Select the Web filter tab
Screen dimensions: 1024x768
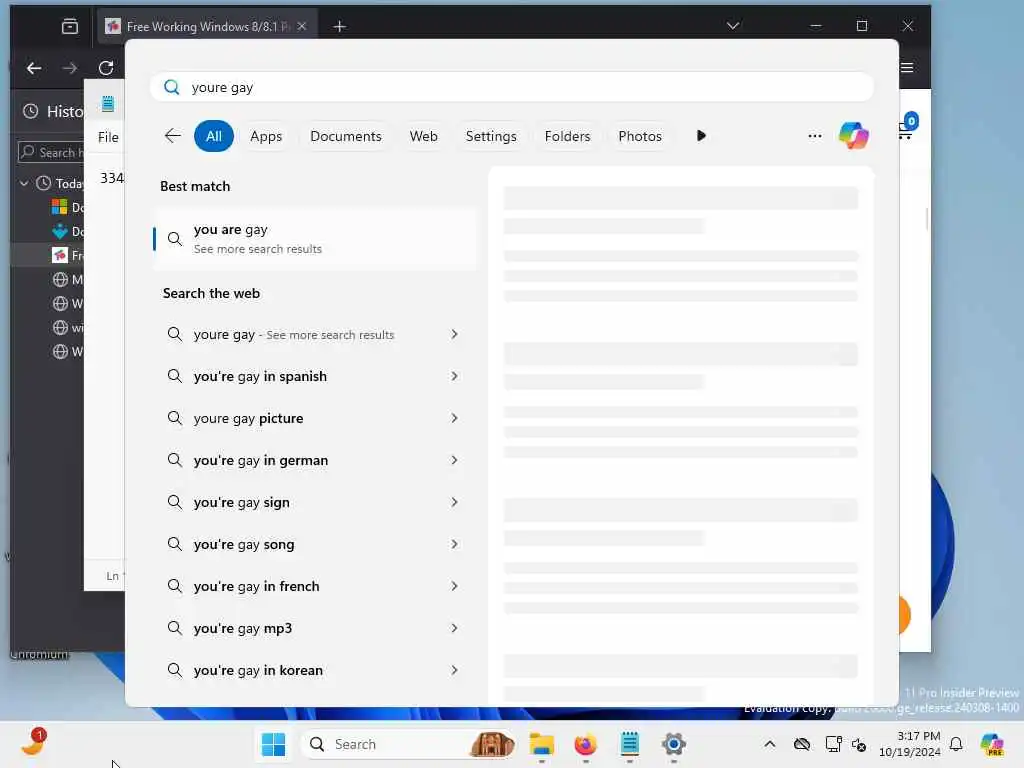point(423,136)
